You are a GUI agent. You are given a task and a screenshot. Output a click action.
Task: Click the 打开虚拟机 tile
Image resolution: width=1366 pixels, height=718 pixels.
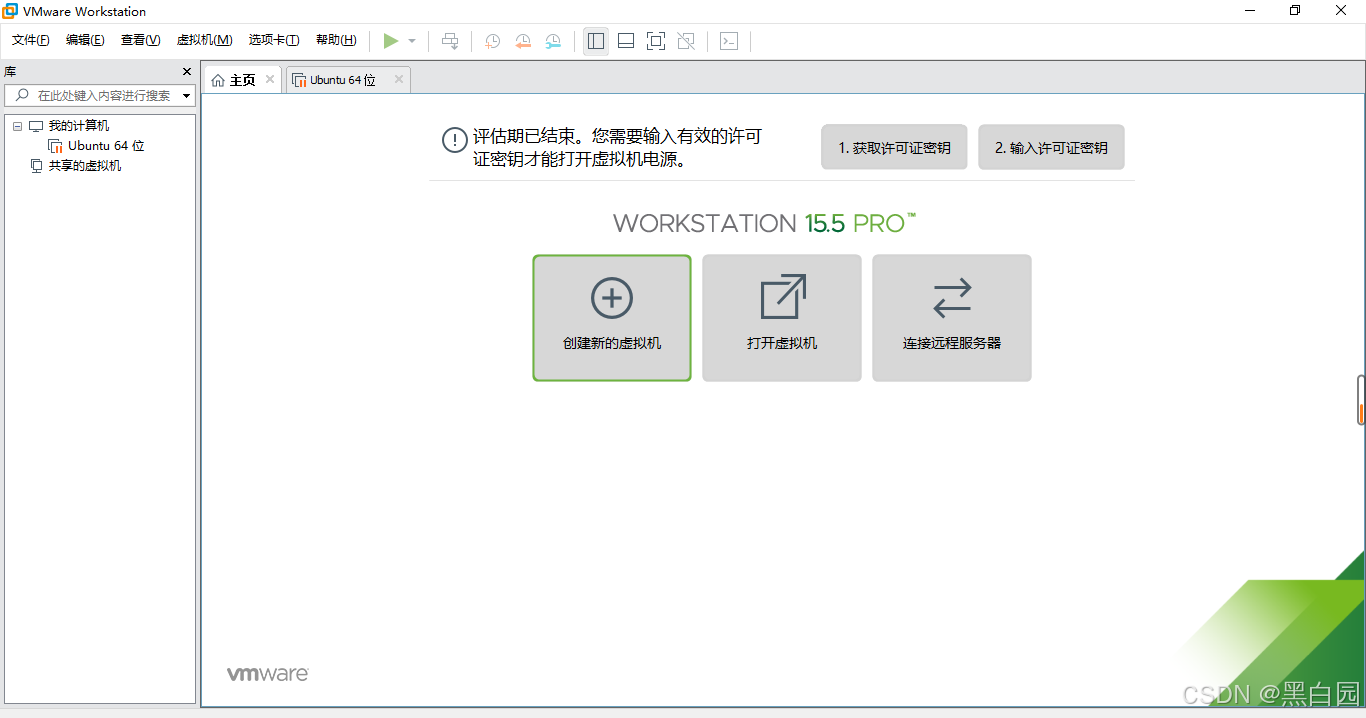pos(782,318)
